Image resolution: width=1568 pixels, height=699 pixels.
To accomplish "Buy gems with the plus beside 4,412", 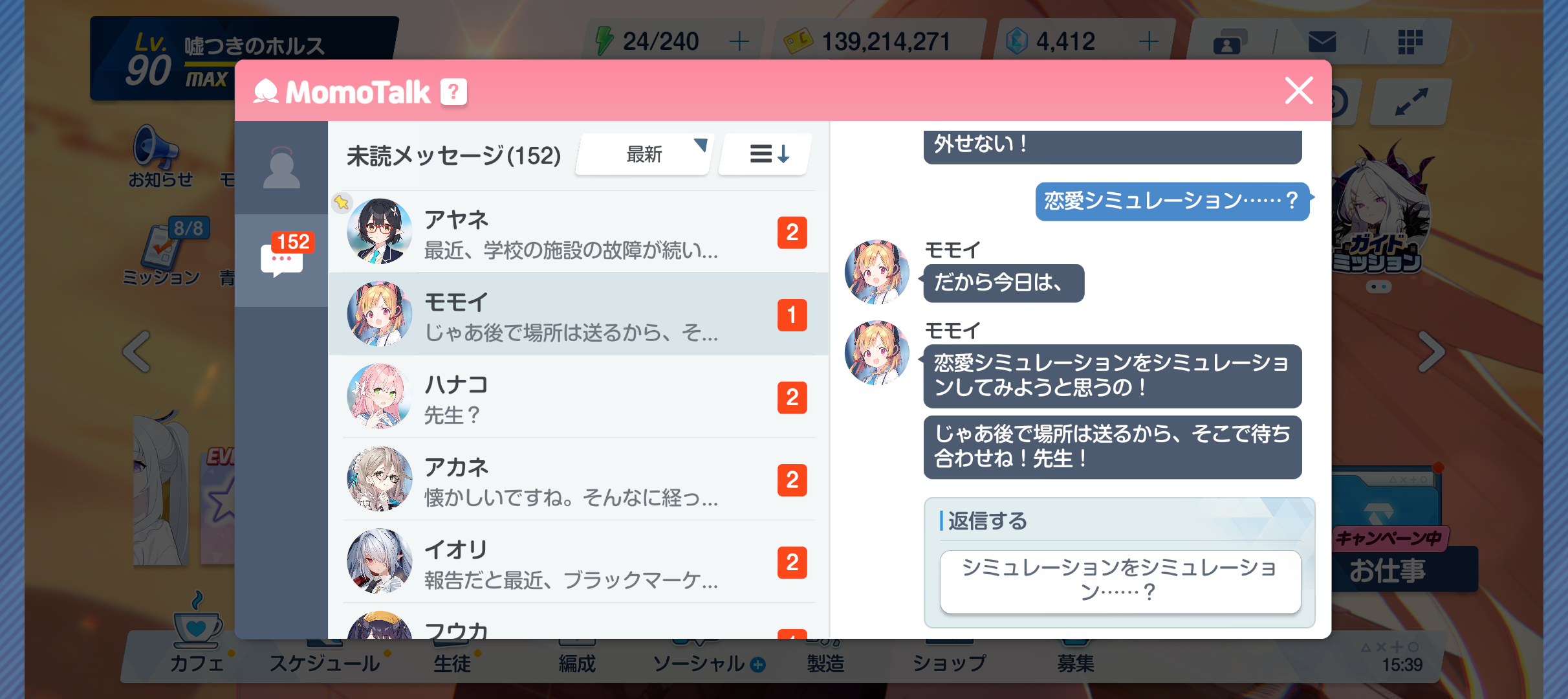I will click(x=1148, y=41).
